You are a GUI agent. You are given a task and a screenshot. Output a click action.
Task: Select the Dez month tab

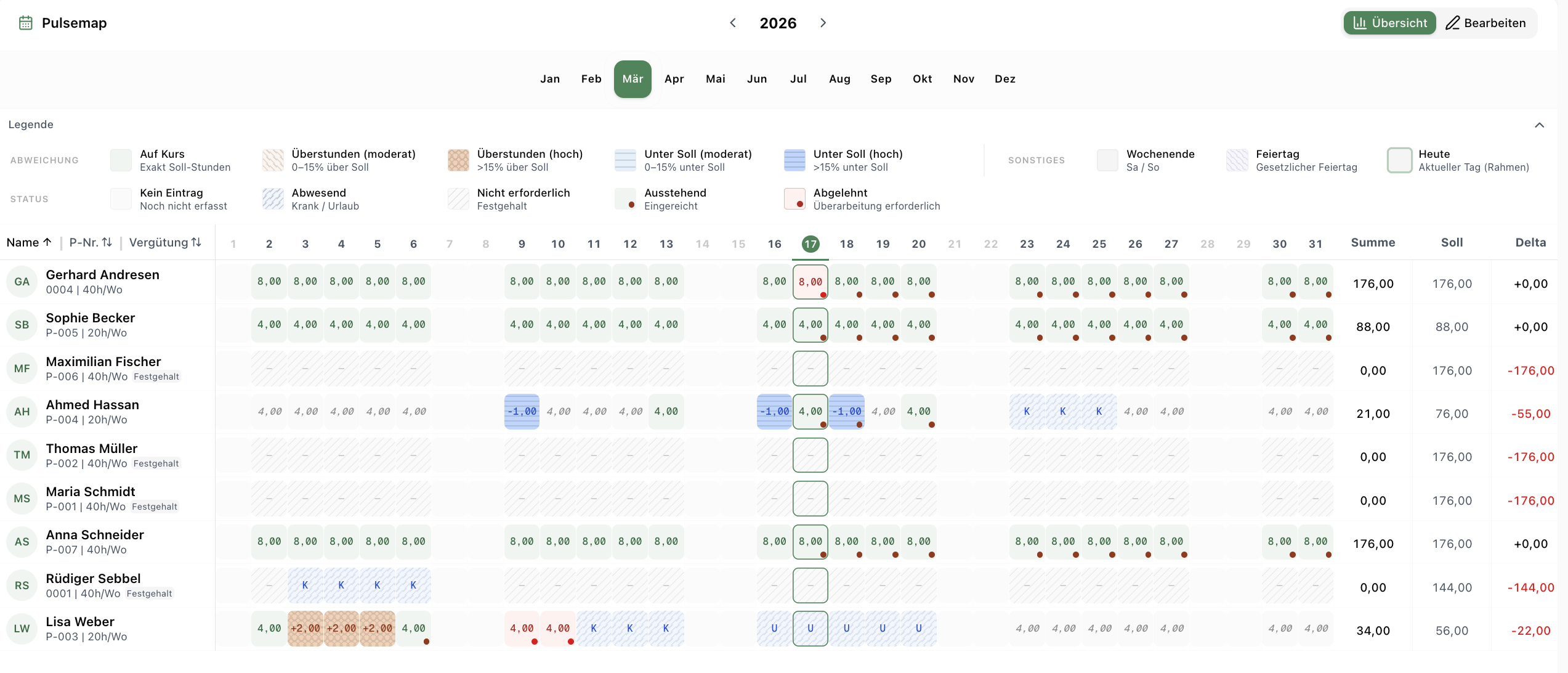1004,79
